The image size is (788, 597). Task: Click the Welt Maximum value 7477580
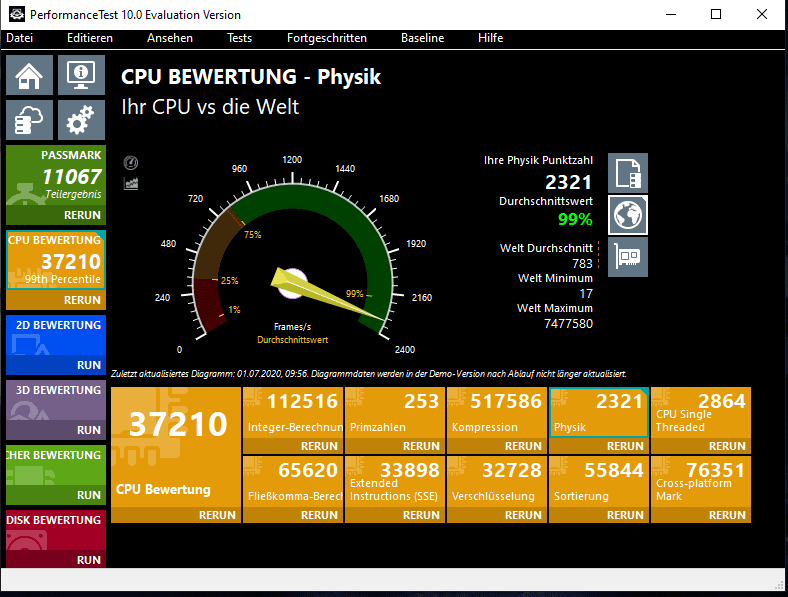coord(568,324)
